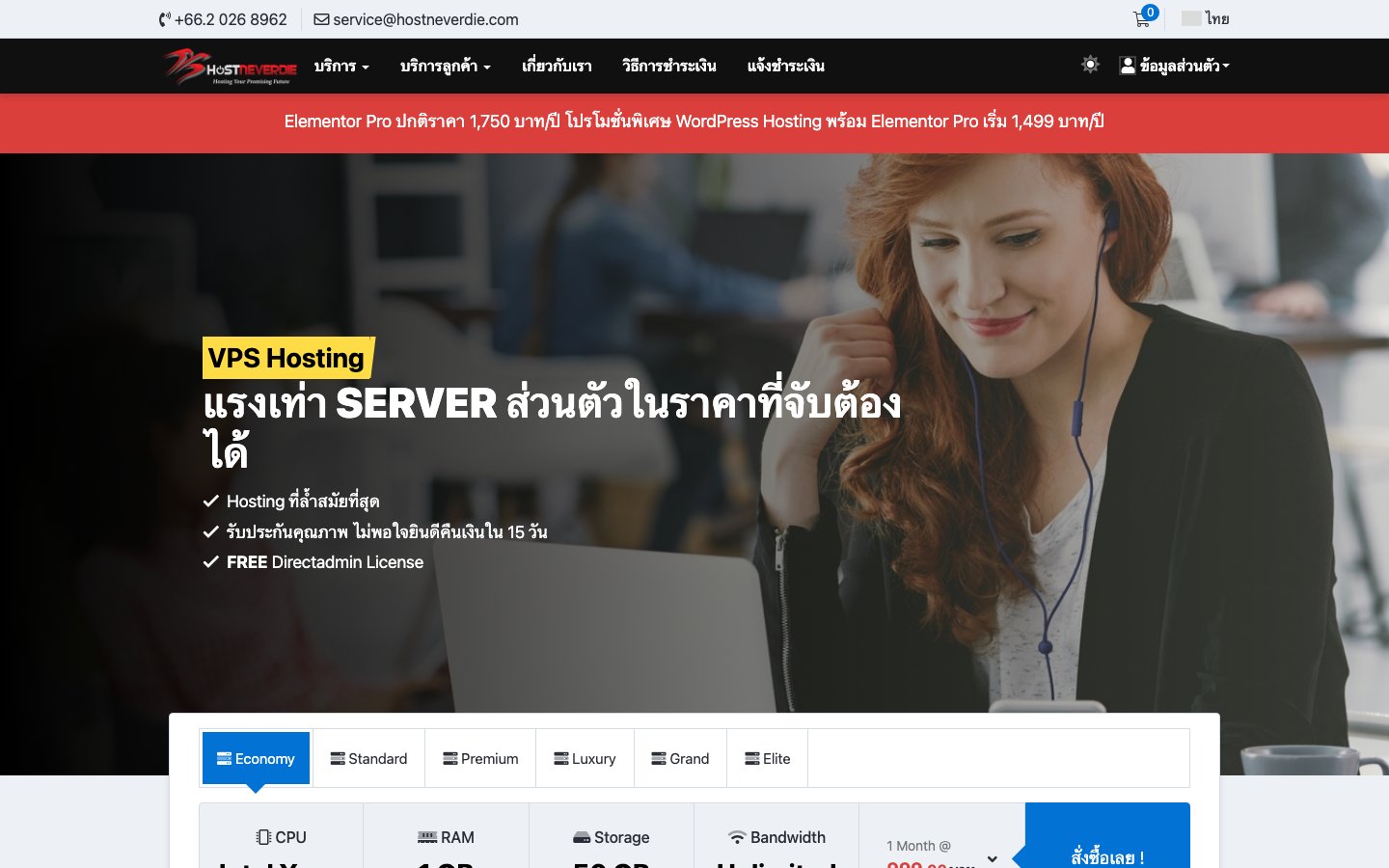Open the แจ้งชำระเงิน page

point(786,66)
